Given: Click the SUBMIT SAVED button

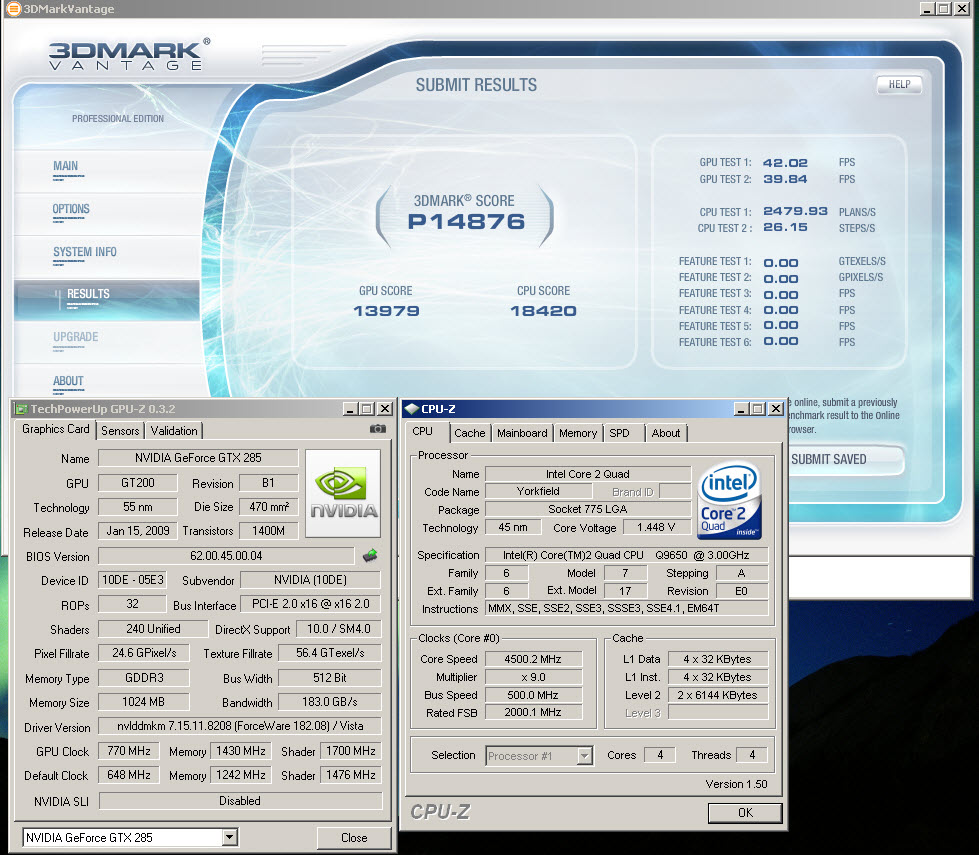Looking at the screenshot, I should pos(847,460).
